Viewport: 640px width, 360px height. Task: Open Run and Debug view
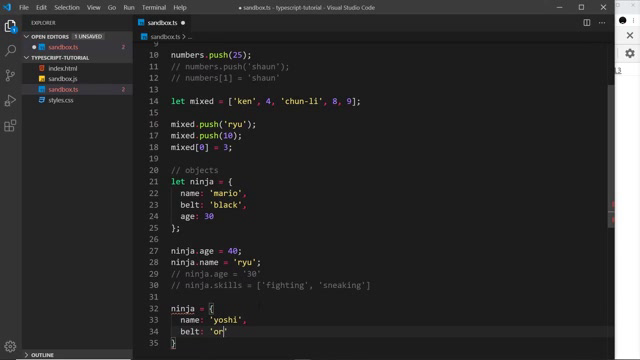(10, 100)
